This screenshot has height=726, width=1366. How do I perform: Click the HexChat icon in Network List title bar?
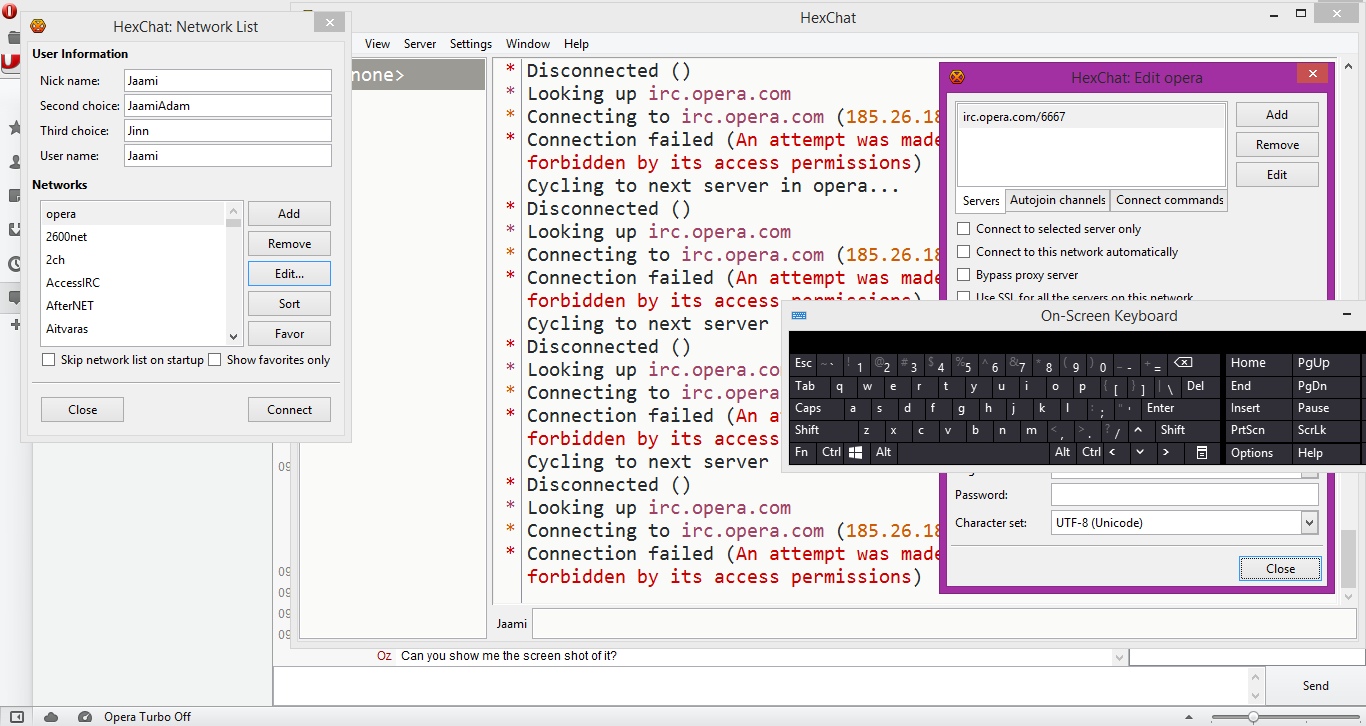(x=39, y=26)
